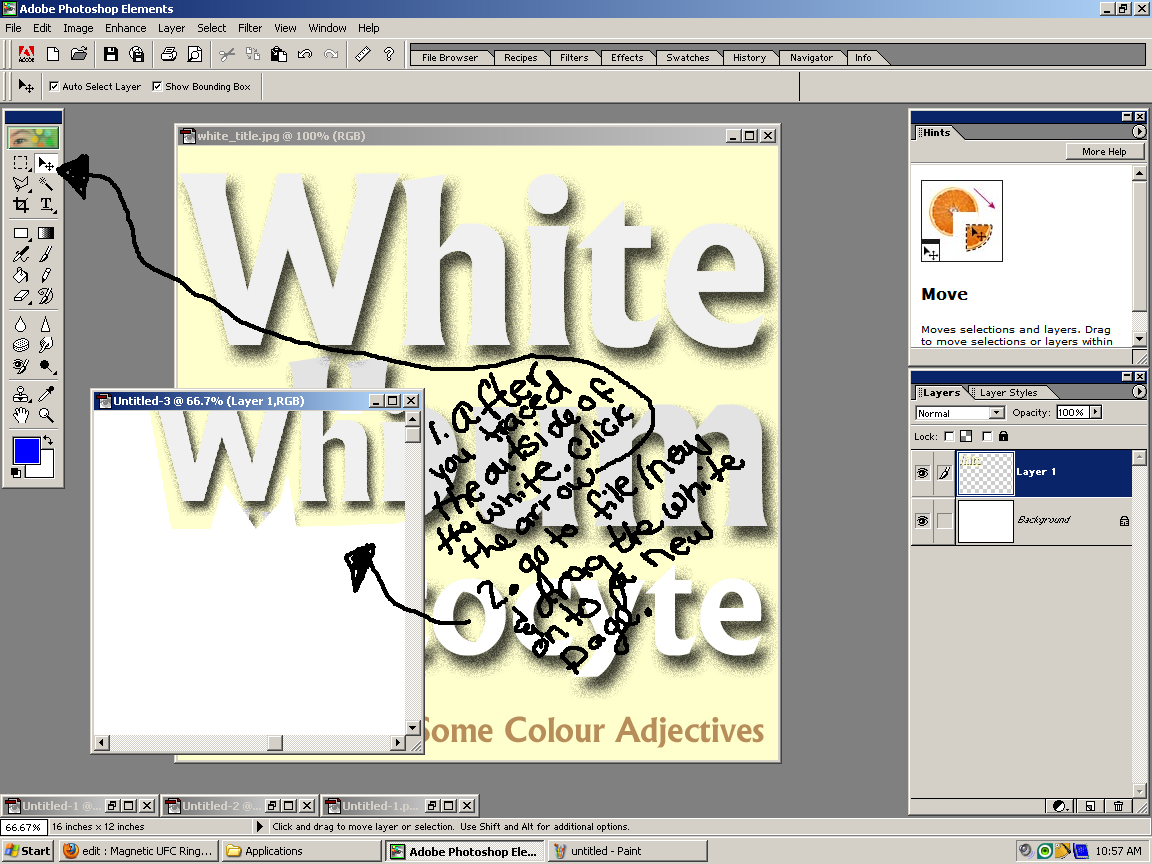Hide Layer 1 using eye icon

922,473
